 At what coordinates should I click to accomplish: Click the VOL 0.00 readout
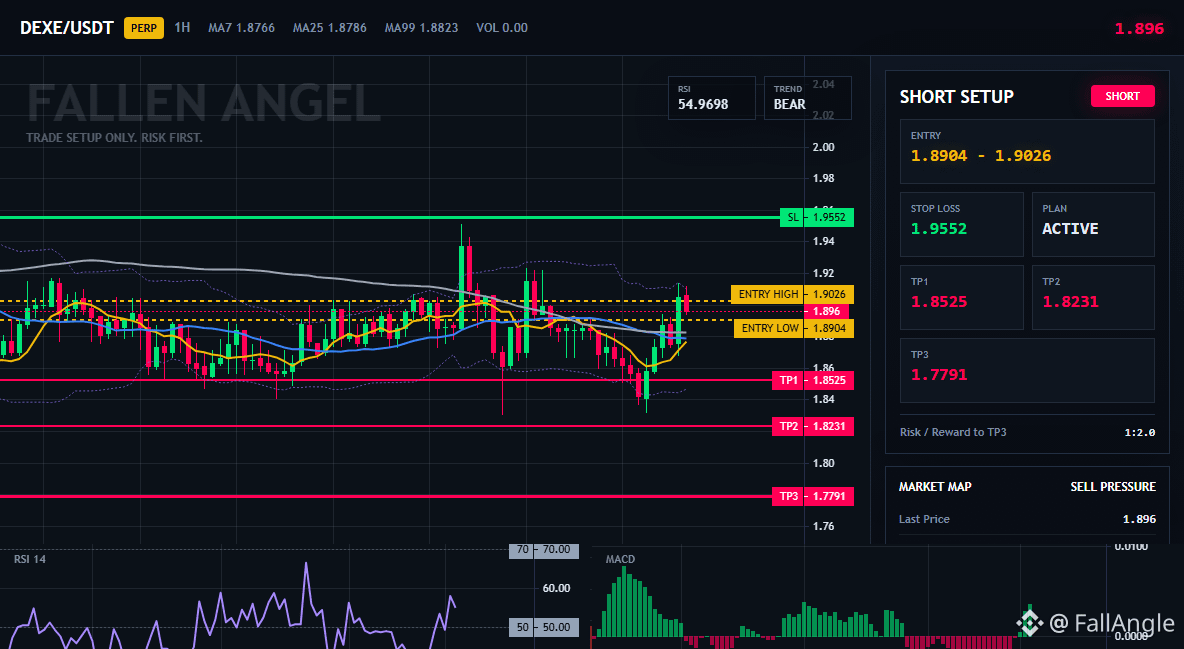[501, 28]
